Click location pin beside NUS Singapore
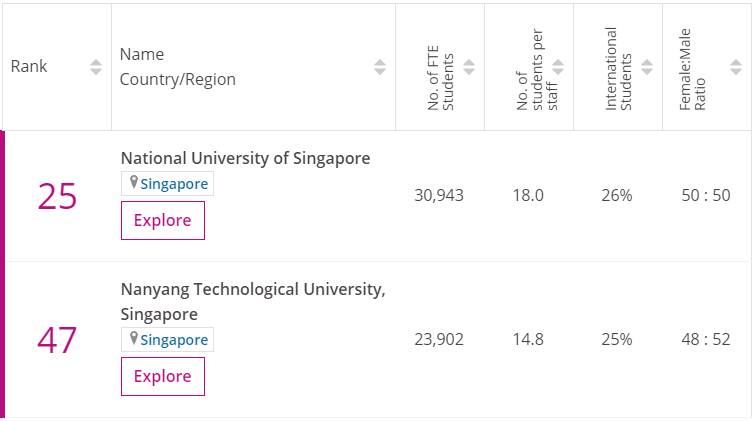Screen dimensions: 755x421 132,183
